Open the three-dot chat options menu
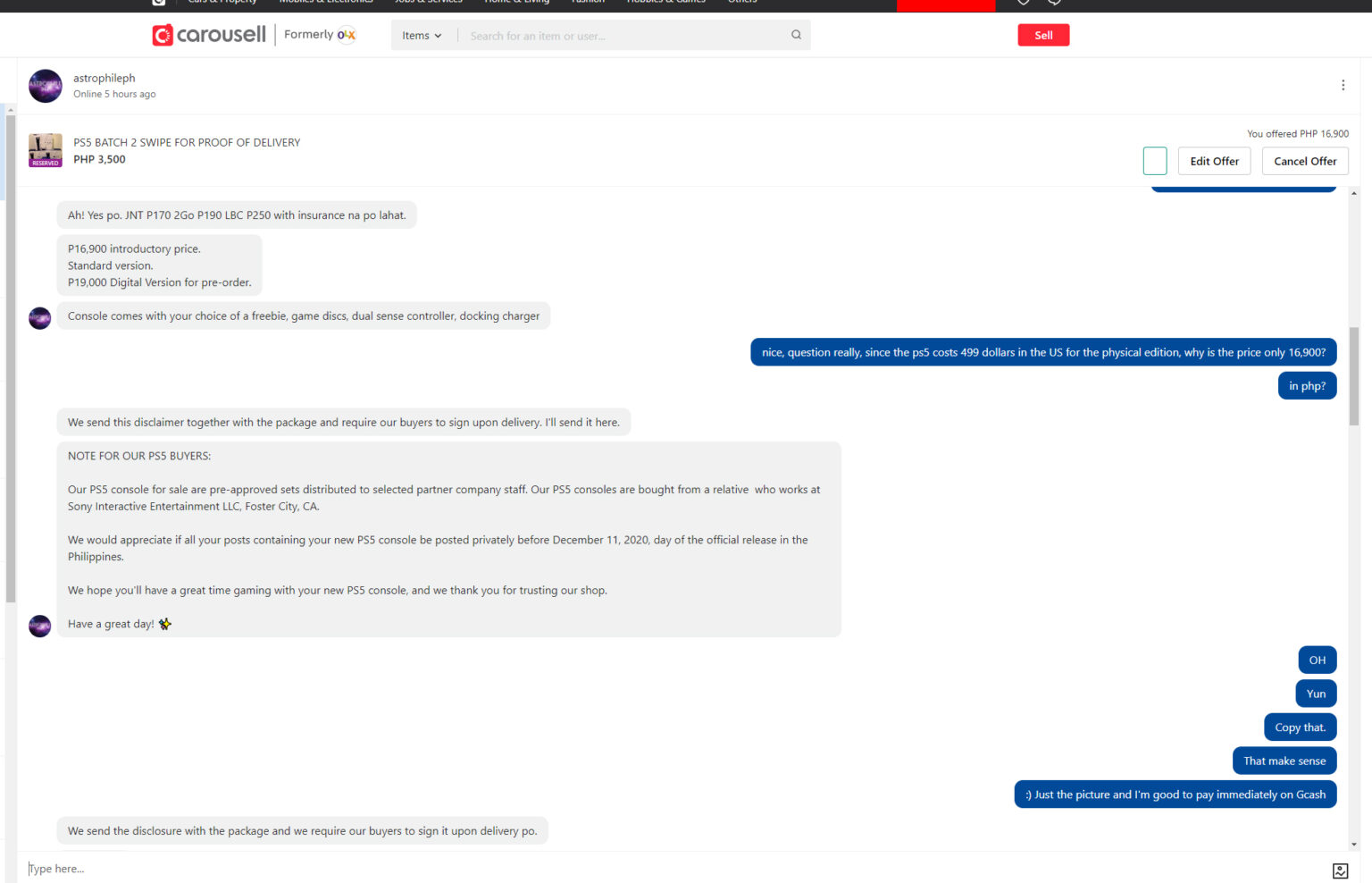The width and height of the screenshot is (1372, 883). click(x=1343, y=85)
